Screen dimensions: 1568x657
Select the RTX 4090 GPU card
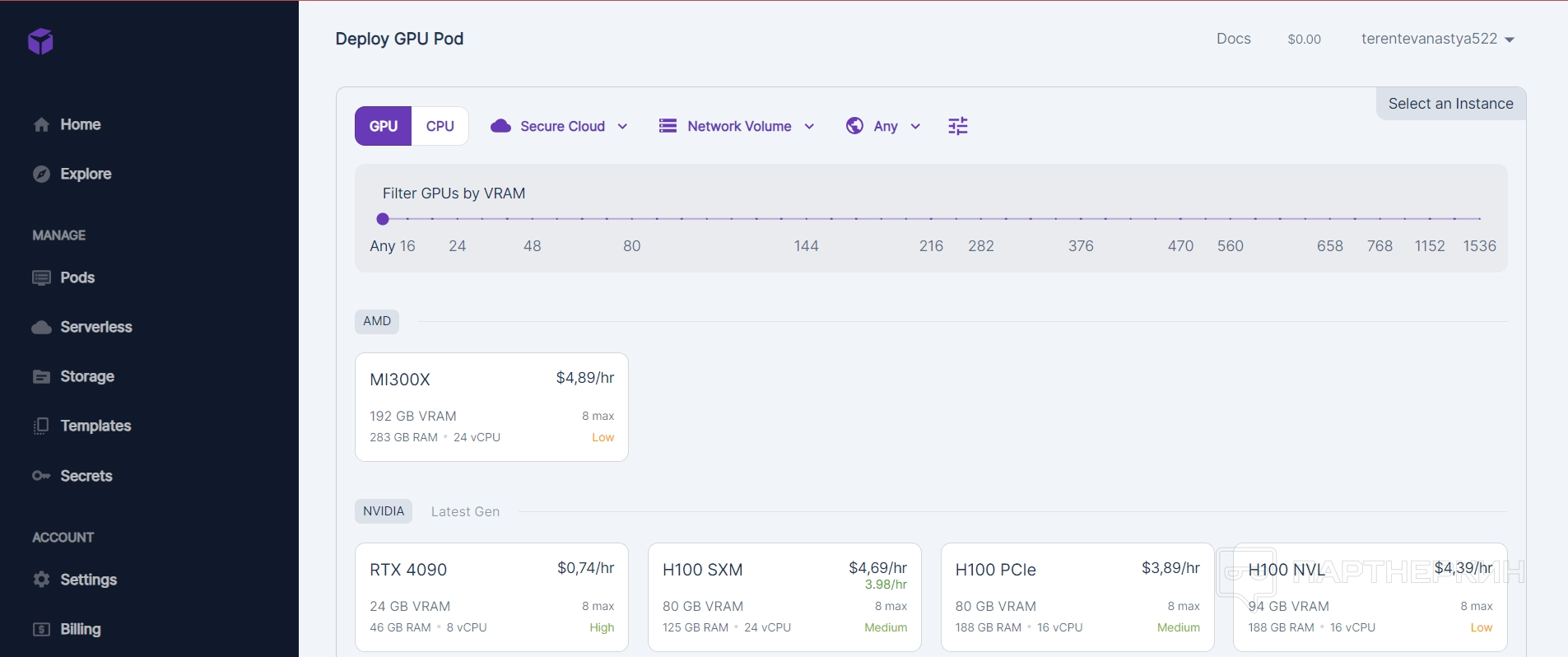click(x=491, y=597)
